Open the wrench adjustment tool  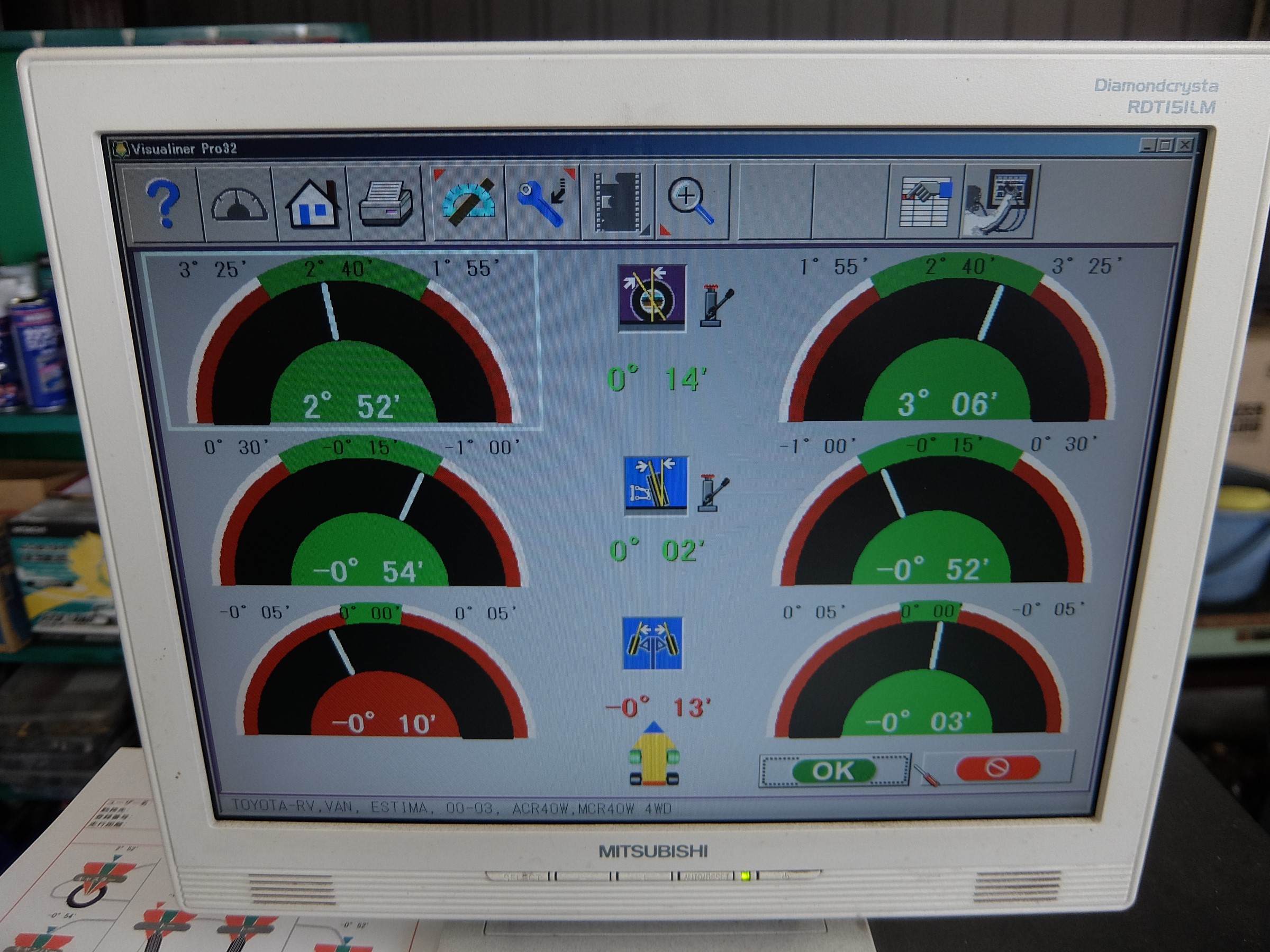pos(543,202)
